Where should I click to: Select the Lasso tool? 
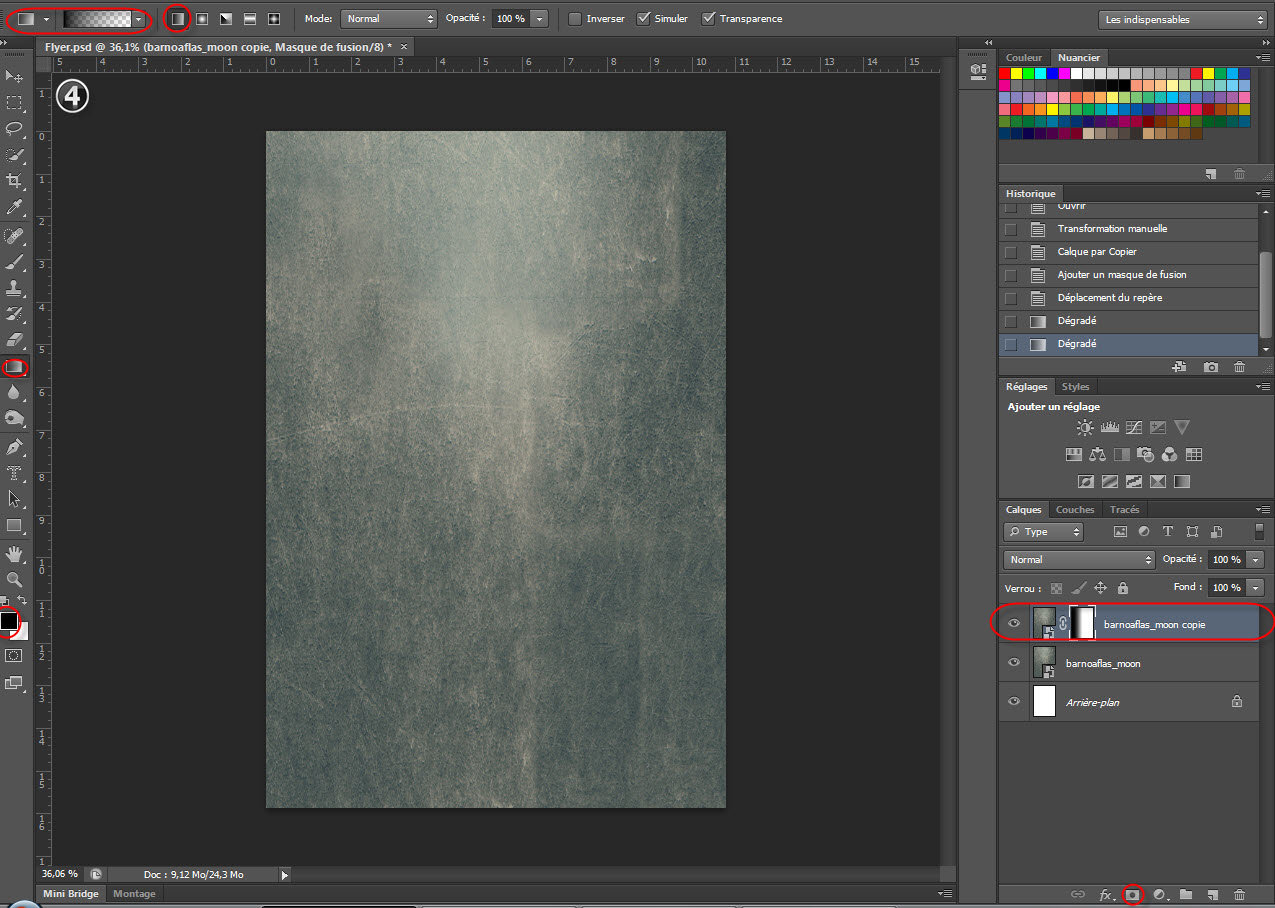[15, 128]
